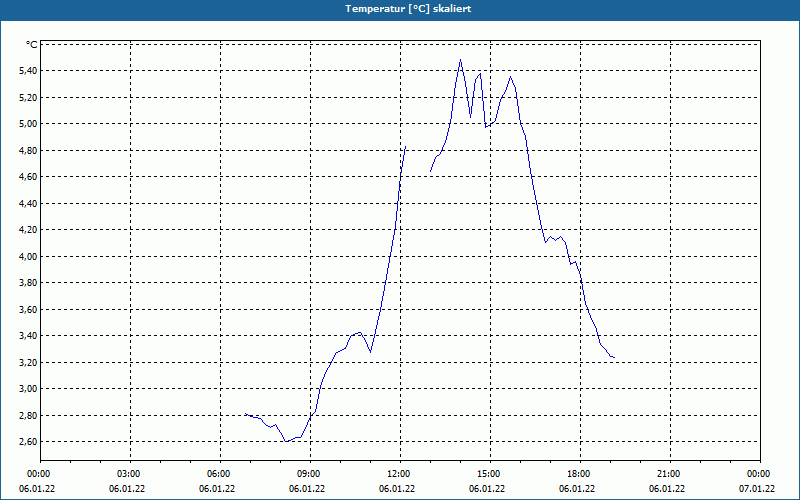
Task: Select the 3,60 y-axis label
Action: tap(28, 309)
